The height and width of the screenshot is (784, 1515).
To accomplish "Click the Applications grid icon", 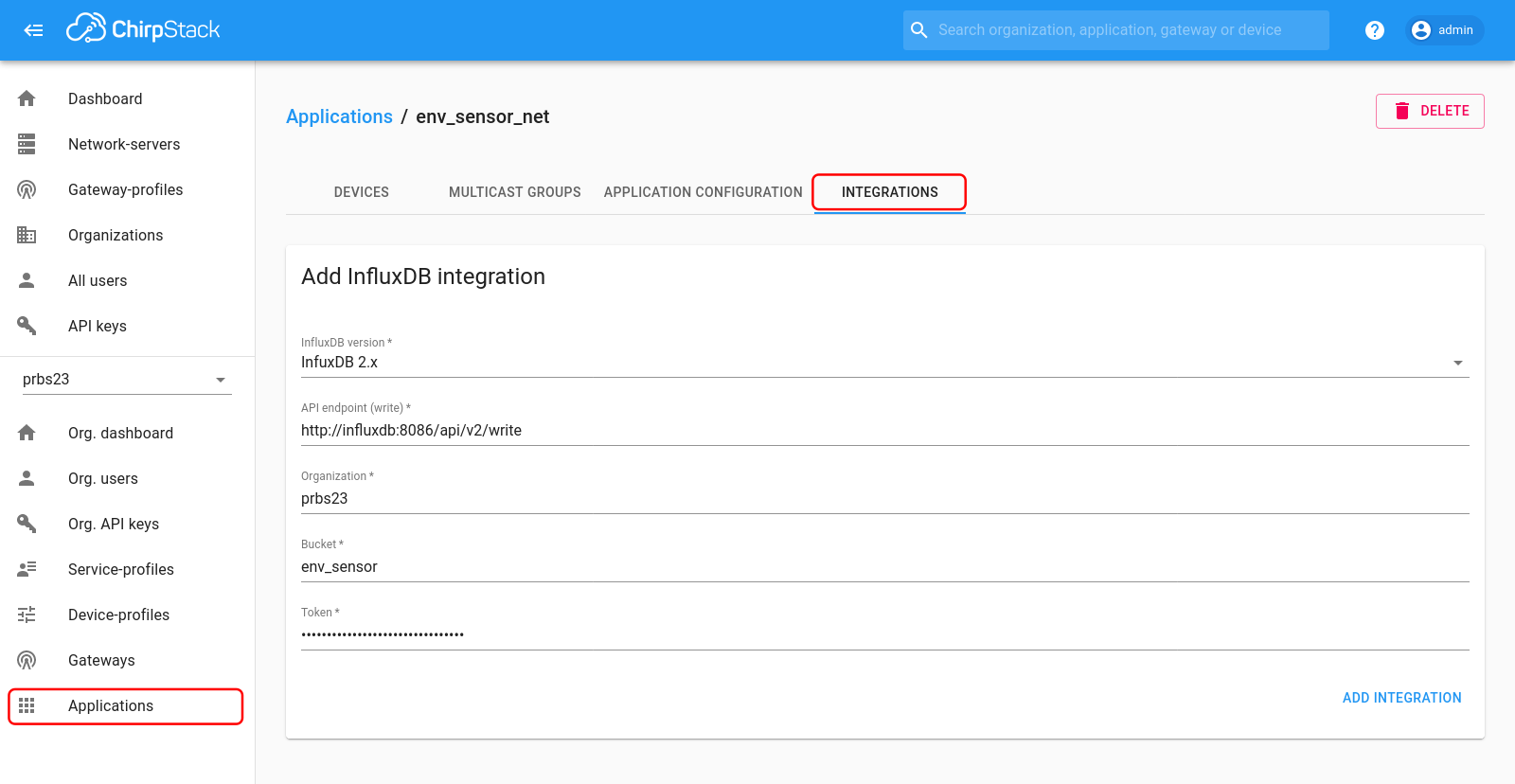I will (27, 705).
